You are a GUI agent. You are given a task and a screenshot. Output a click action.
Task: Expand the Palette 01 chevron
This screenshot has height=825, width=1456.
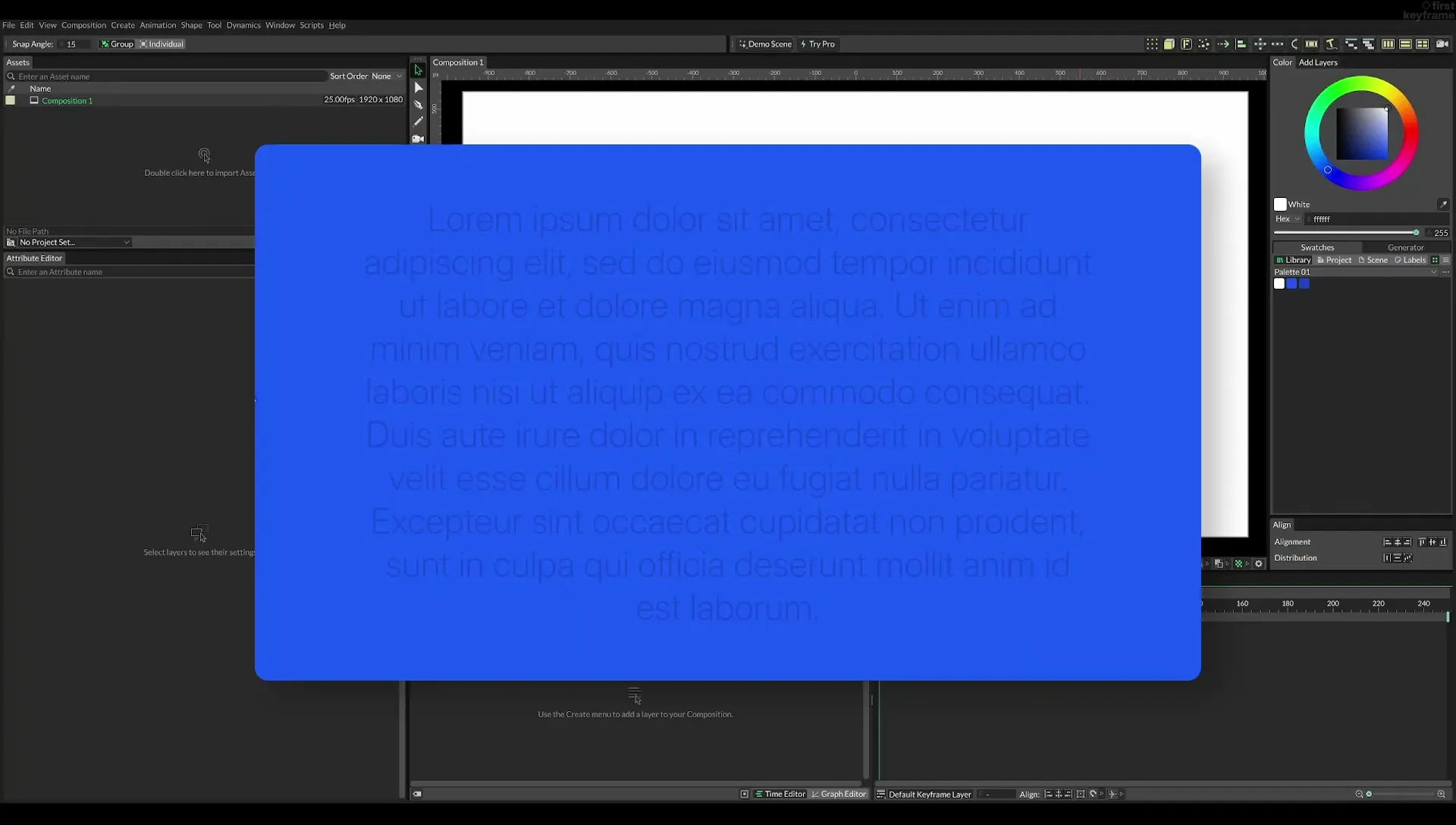(x=1433, y=272)
